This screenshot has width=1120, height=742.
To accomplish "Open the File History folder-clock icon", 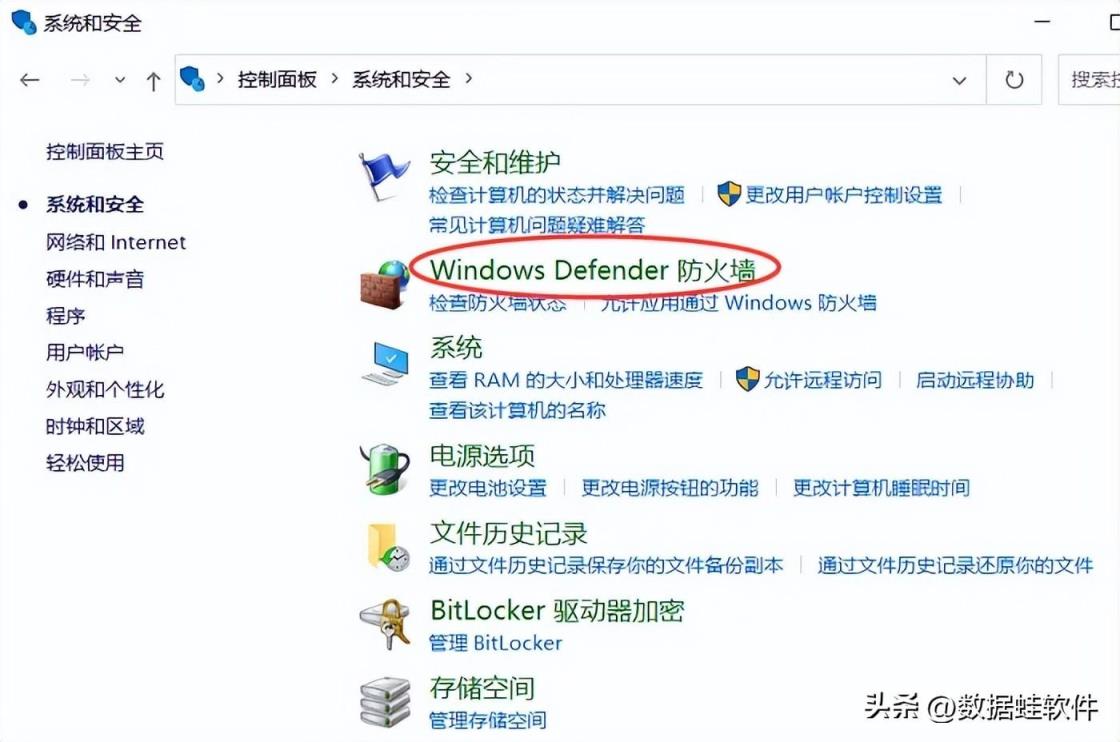I will 388,548.
